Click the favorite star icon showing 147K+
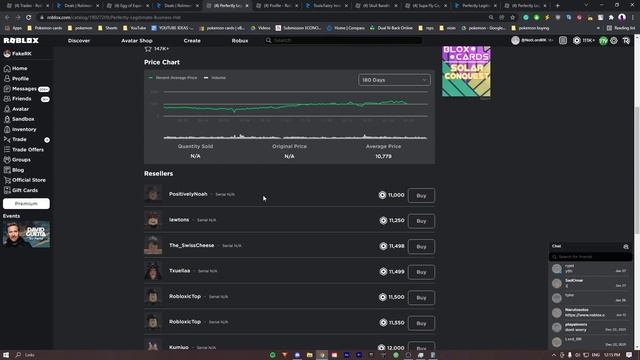The width and height of the screenshot is (640, 360). pyautogui.click(x=148, y=49)
